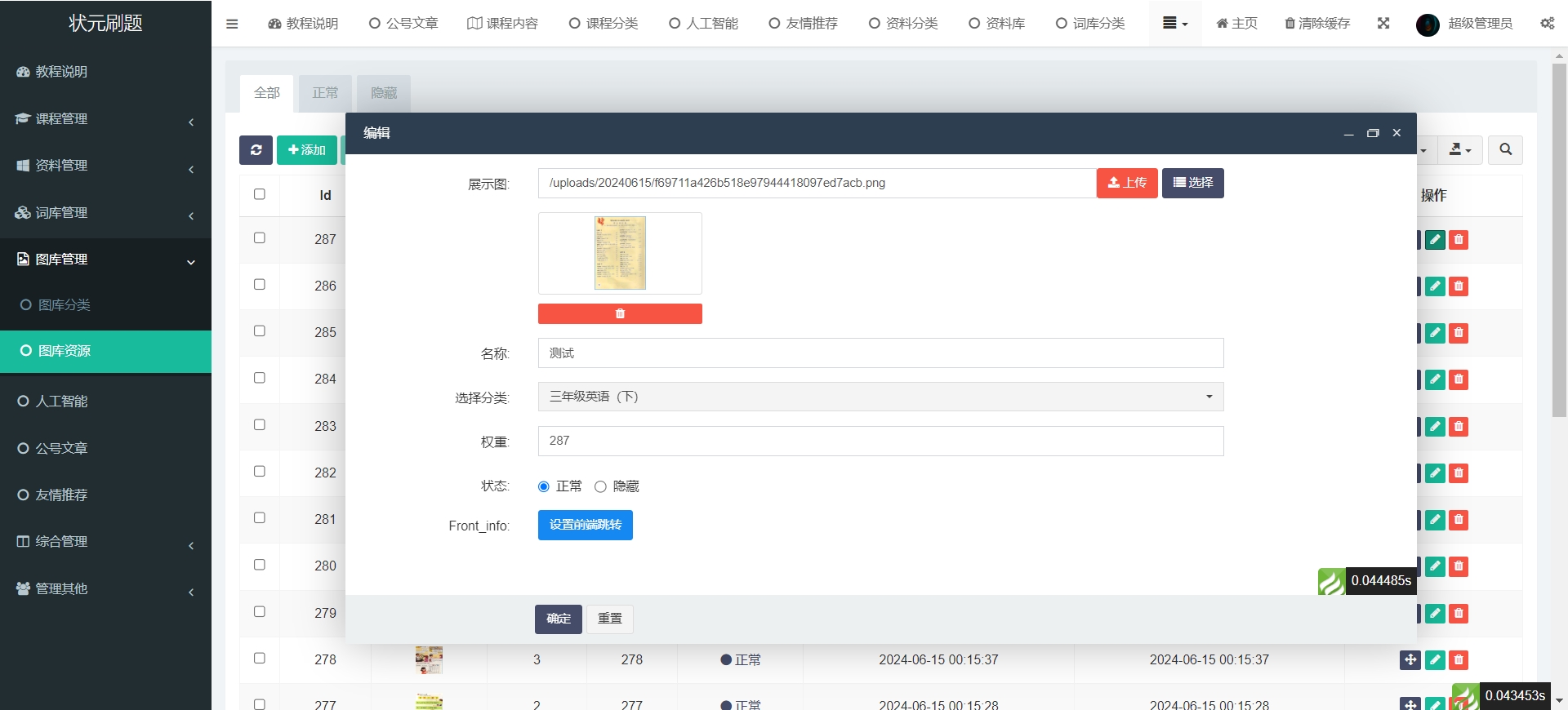Click the super admin avatar
The height and width of the screenshot is (710, 1568).
point(1428,24)
